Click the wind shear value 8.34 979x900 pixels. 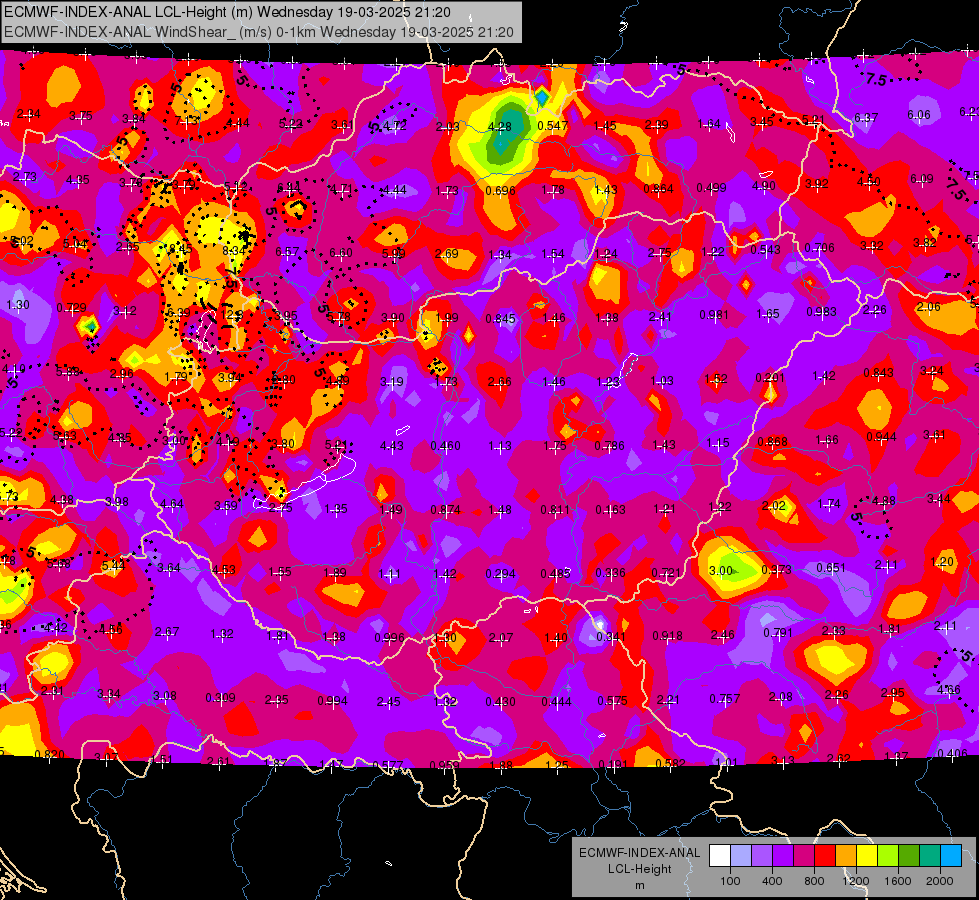tap(234, 250)
